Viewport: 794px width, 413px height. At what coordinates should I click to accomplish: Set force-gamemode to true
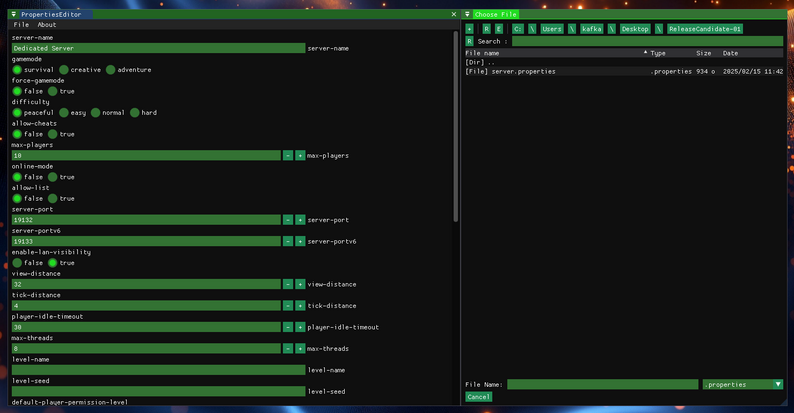coord(53,91)
